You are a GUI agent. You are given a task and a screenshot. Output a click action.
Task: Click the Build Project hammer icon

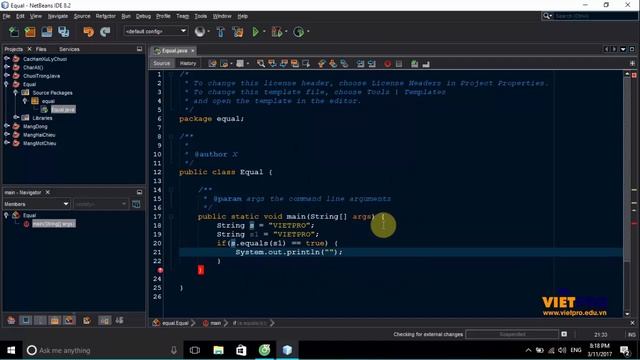220,32
